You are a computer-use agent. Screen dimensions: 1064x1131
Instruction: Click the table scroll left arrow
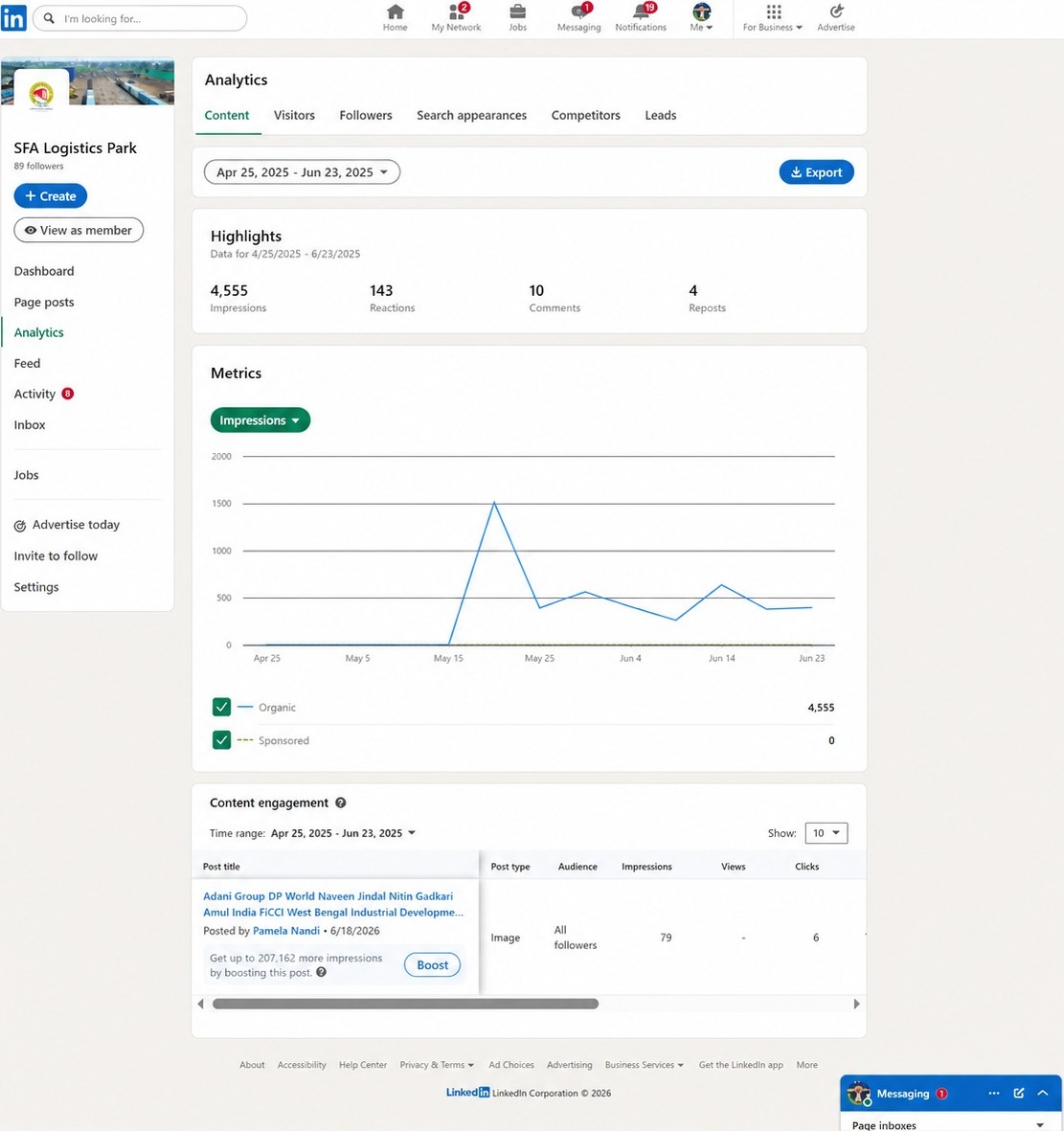[x=200, y=1004]
